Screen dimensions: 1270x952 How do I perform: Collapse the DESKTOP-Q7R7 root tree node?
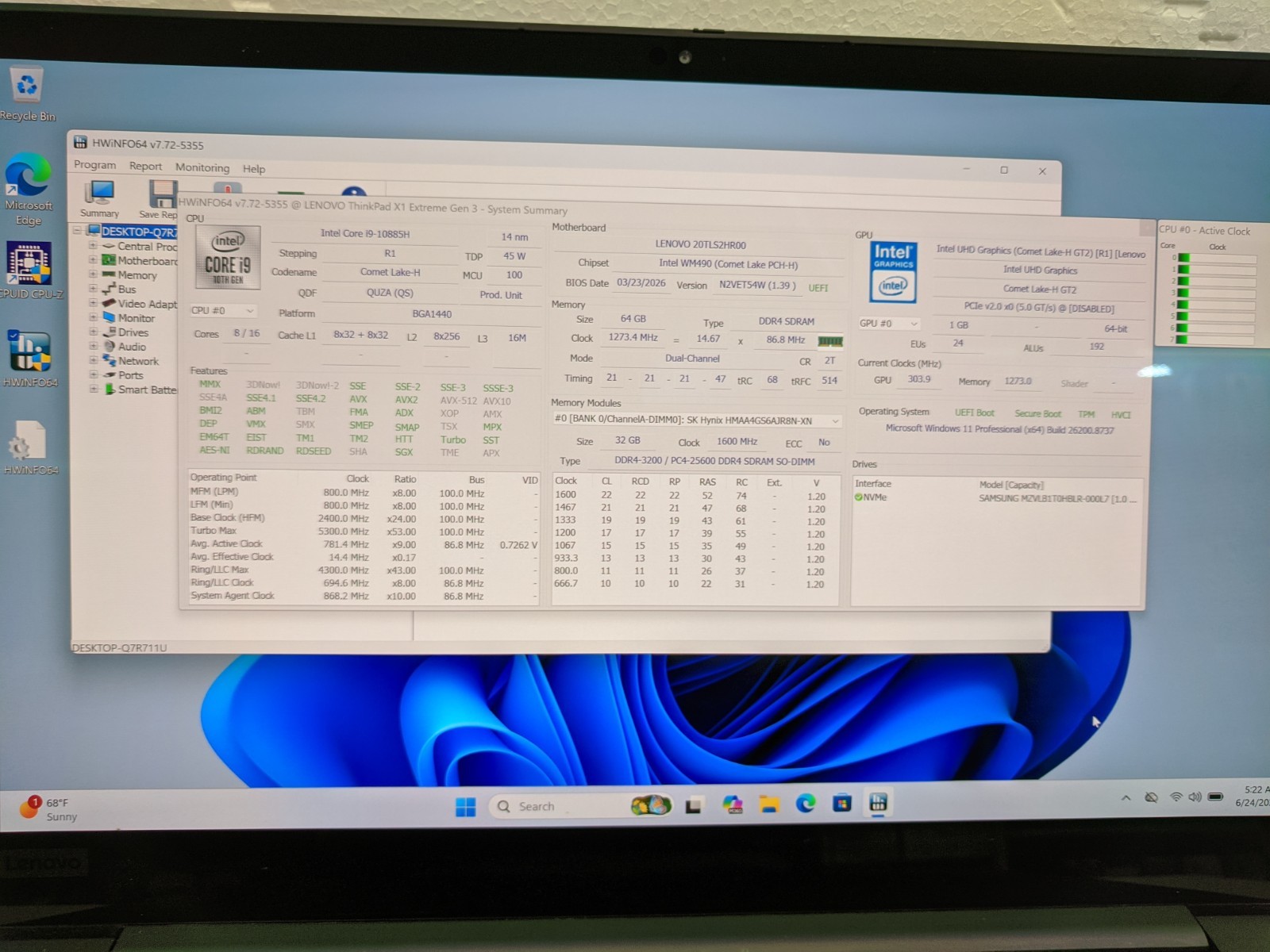(78, 231)
